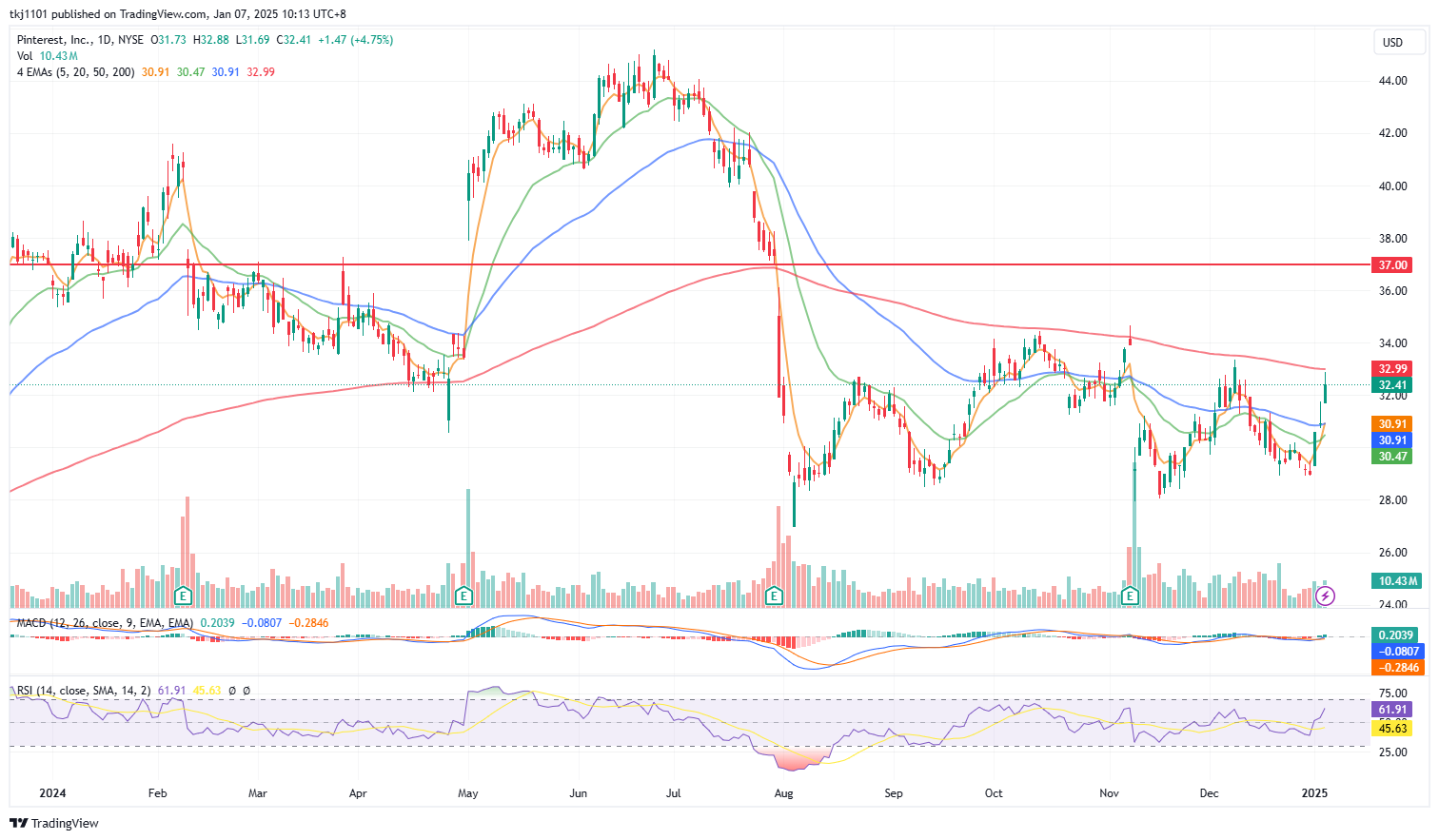1439x840 pixels.
Task: Click the Nov label on time axis
Action: 1109,792
